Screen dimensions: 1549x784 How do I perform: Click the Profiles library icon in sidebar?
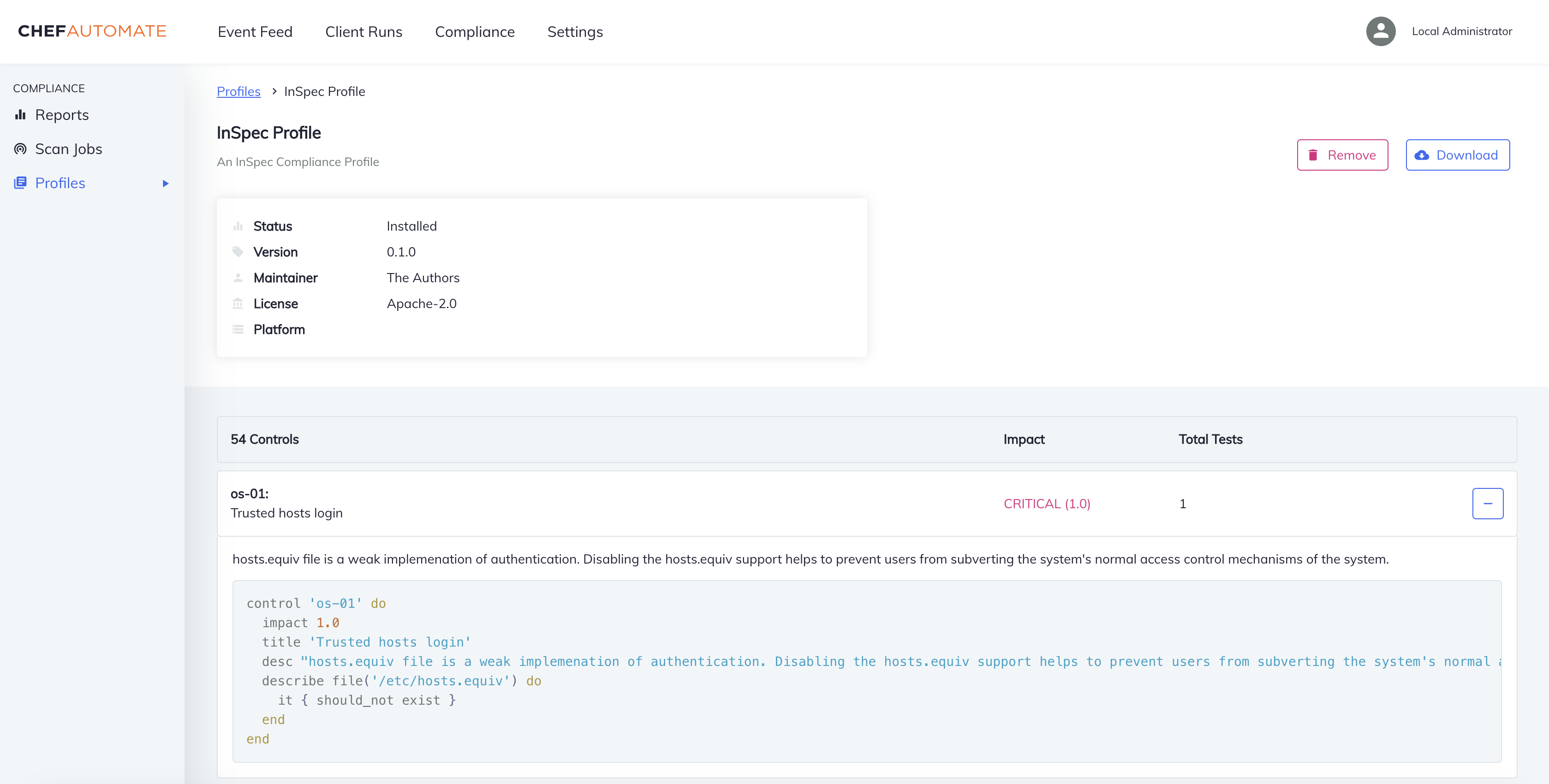pos(20,183)
